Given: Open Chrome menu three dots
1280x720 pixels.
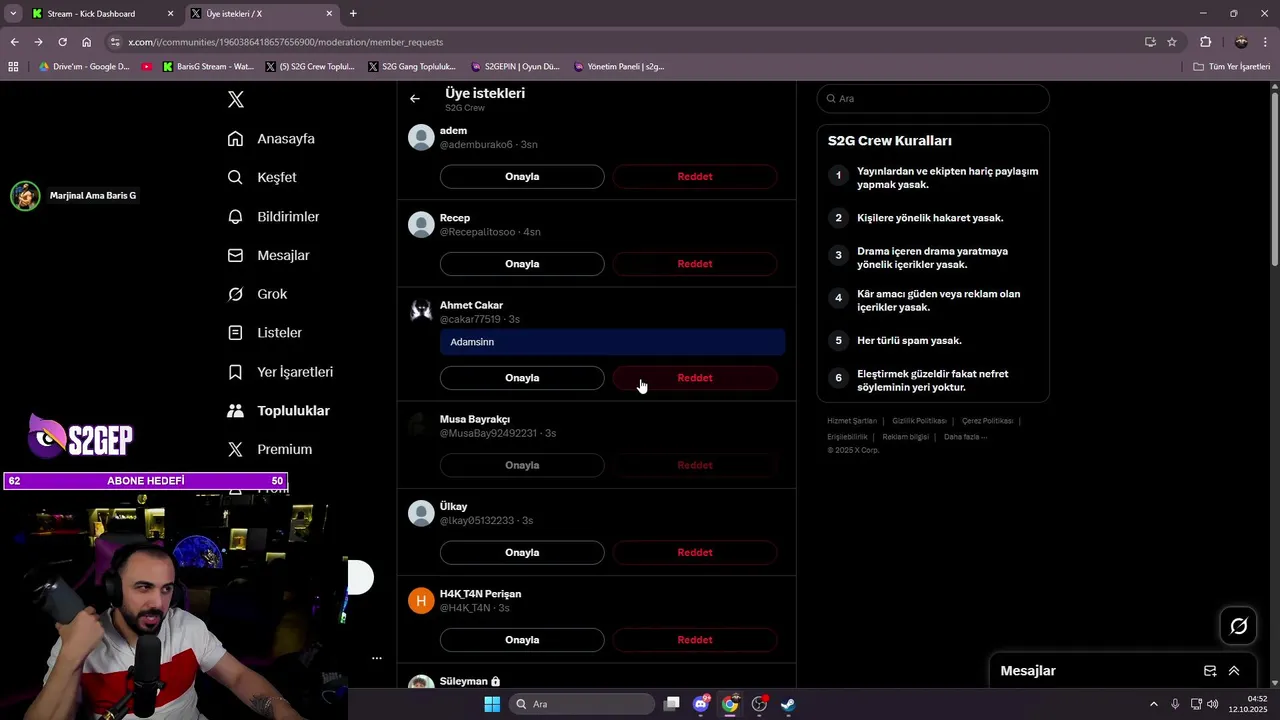Looking at the screenshot, I should point(1266,42).
